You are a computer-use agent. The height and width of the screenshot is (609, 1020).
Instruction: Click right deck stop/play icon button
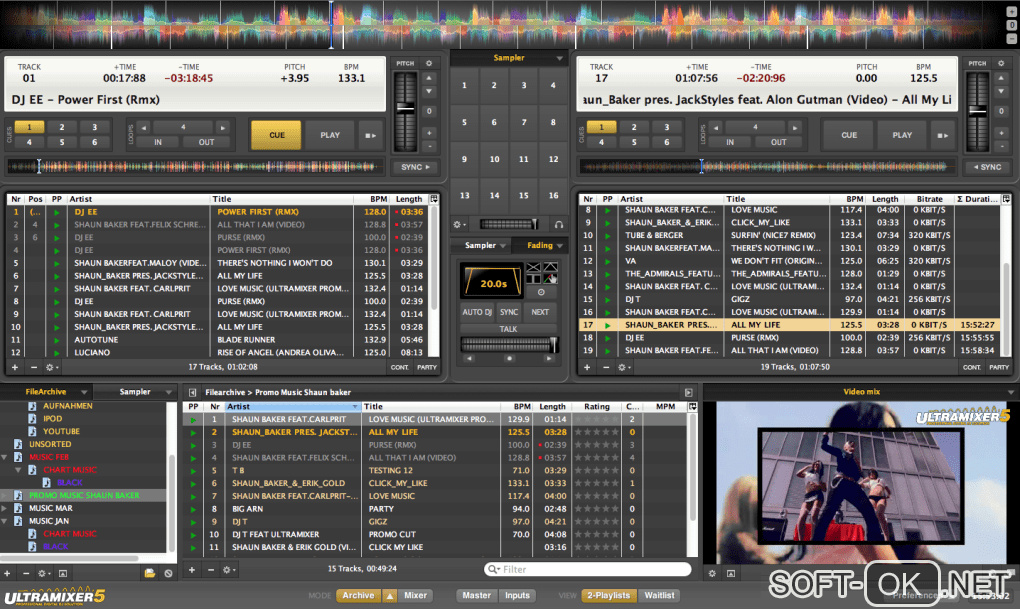point(942,135)
